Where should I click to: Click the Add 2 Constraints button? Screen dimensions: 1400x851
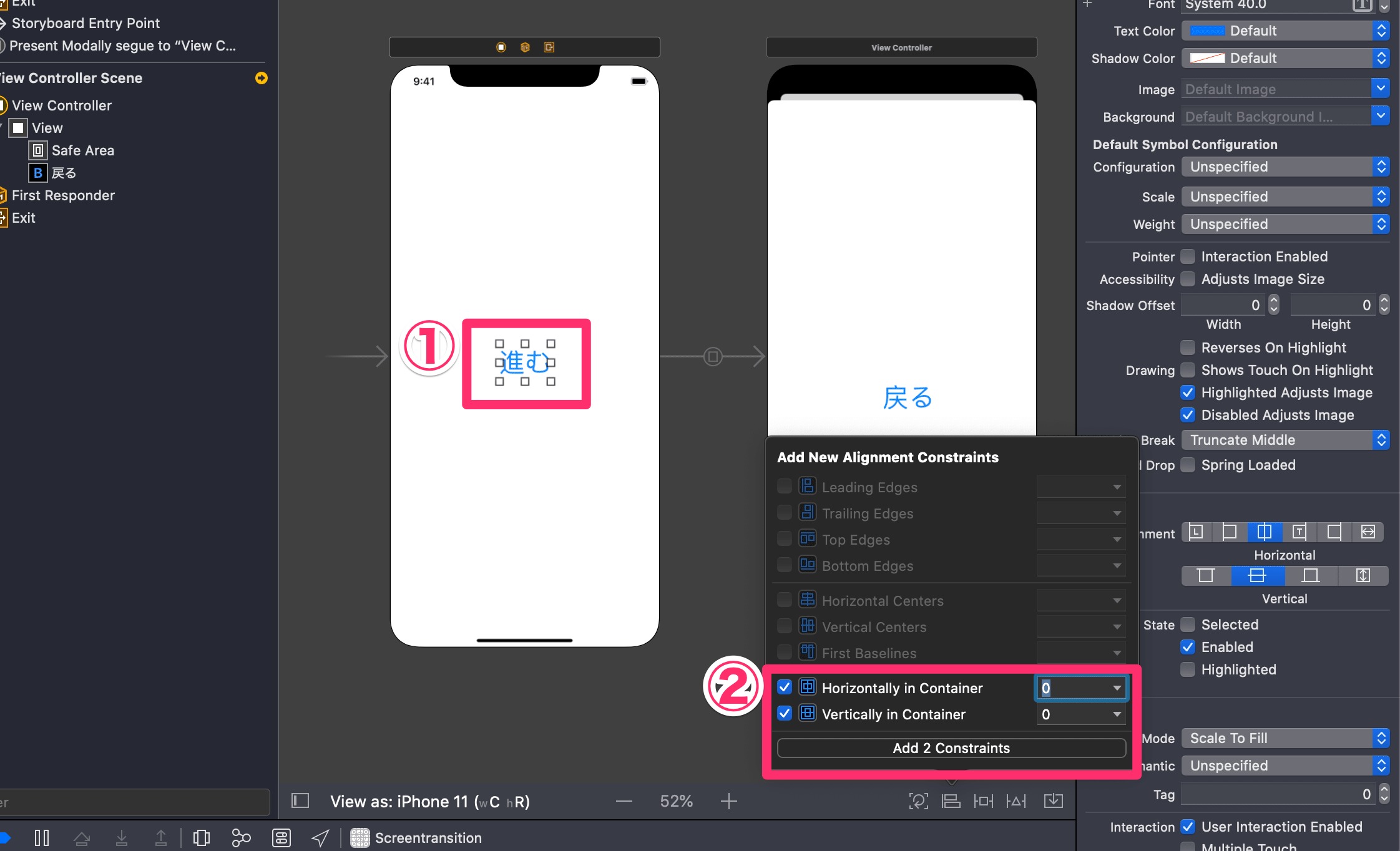951,748
